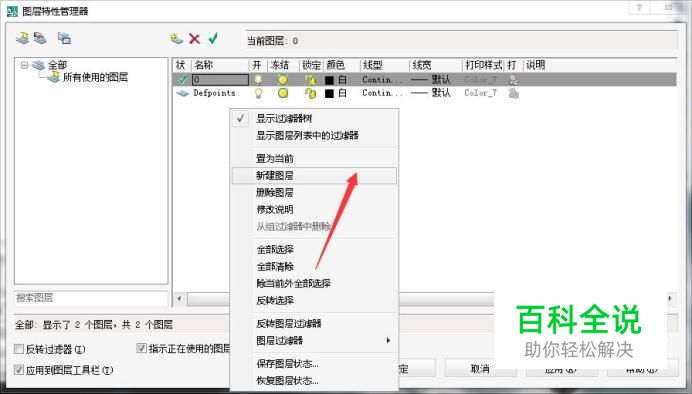Click lineweight 默认 for Defpoints layer
Image resolution: width=692 pixels, height=394 pixels.
point(431,93)
